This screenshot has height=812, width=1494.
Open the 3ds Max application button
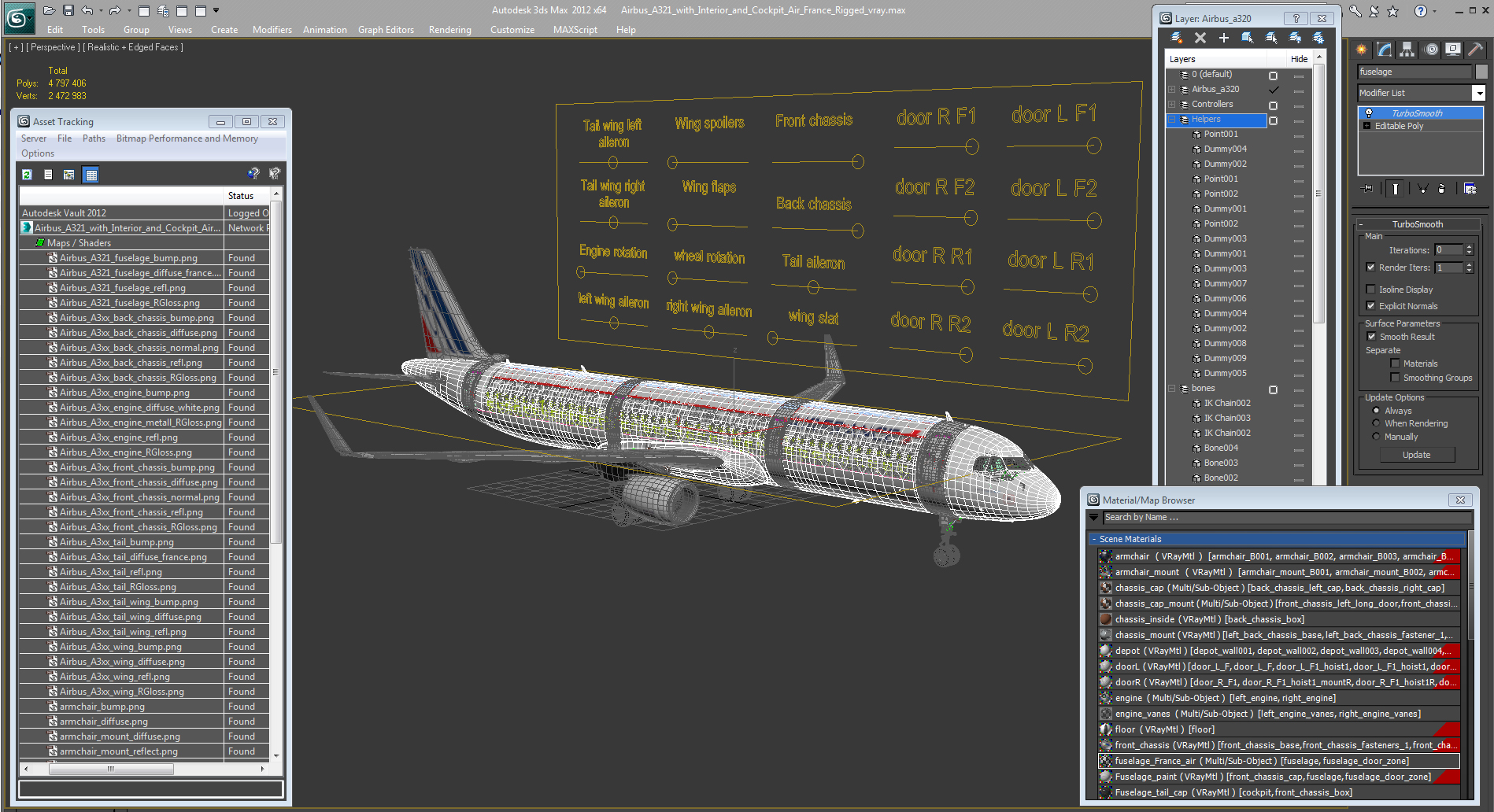[19, 18]
